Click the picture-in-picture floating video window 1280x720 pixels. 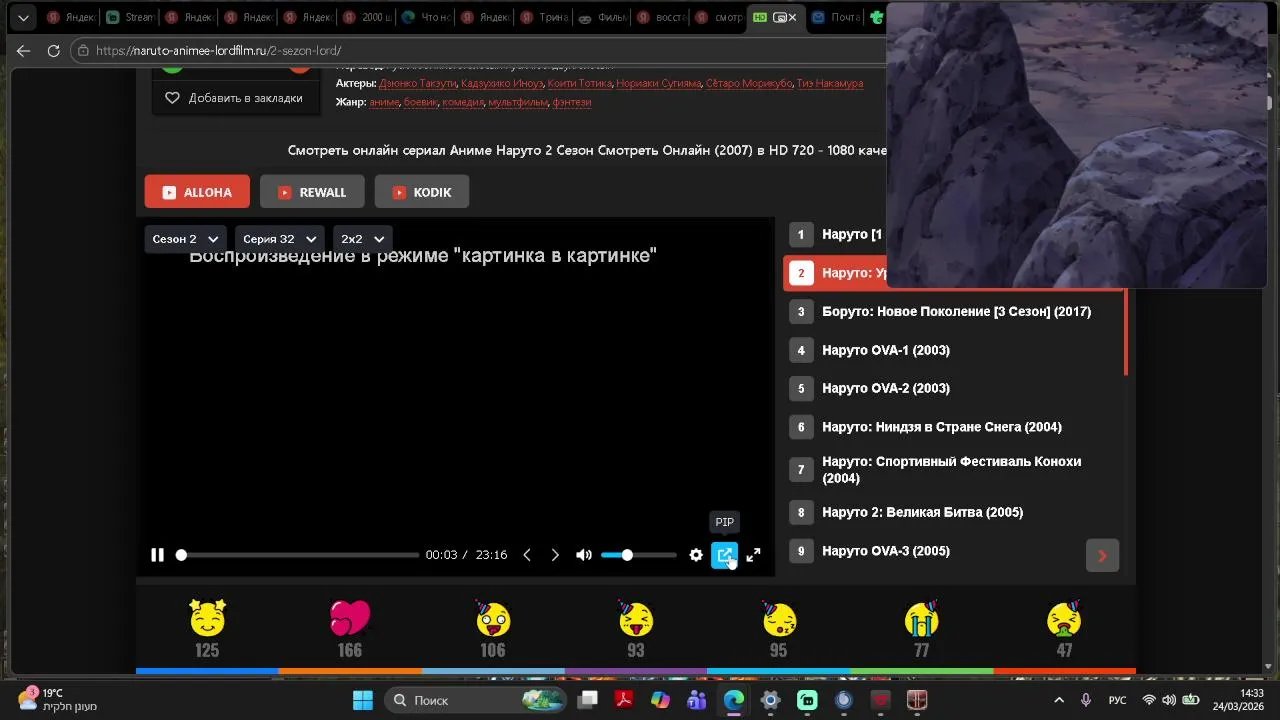(x=1076, y=145)
